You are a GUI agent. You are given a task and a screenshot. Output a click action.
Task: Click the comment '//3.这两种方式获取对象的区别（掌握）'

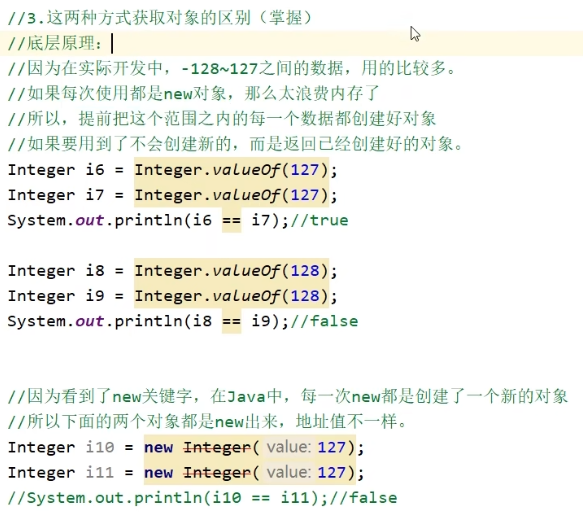[160, 18]
